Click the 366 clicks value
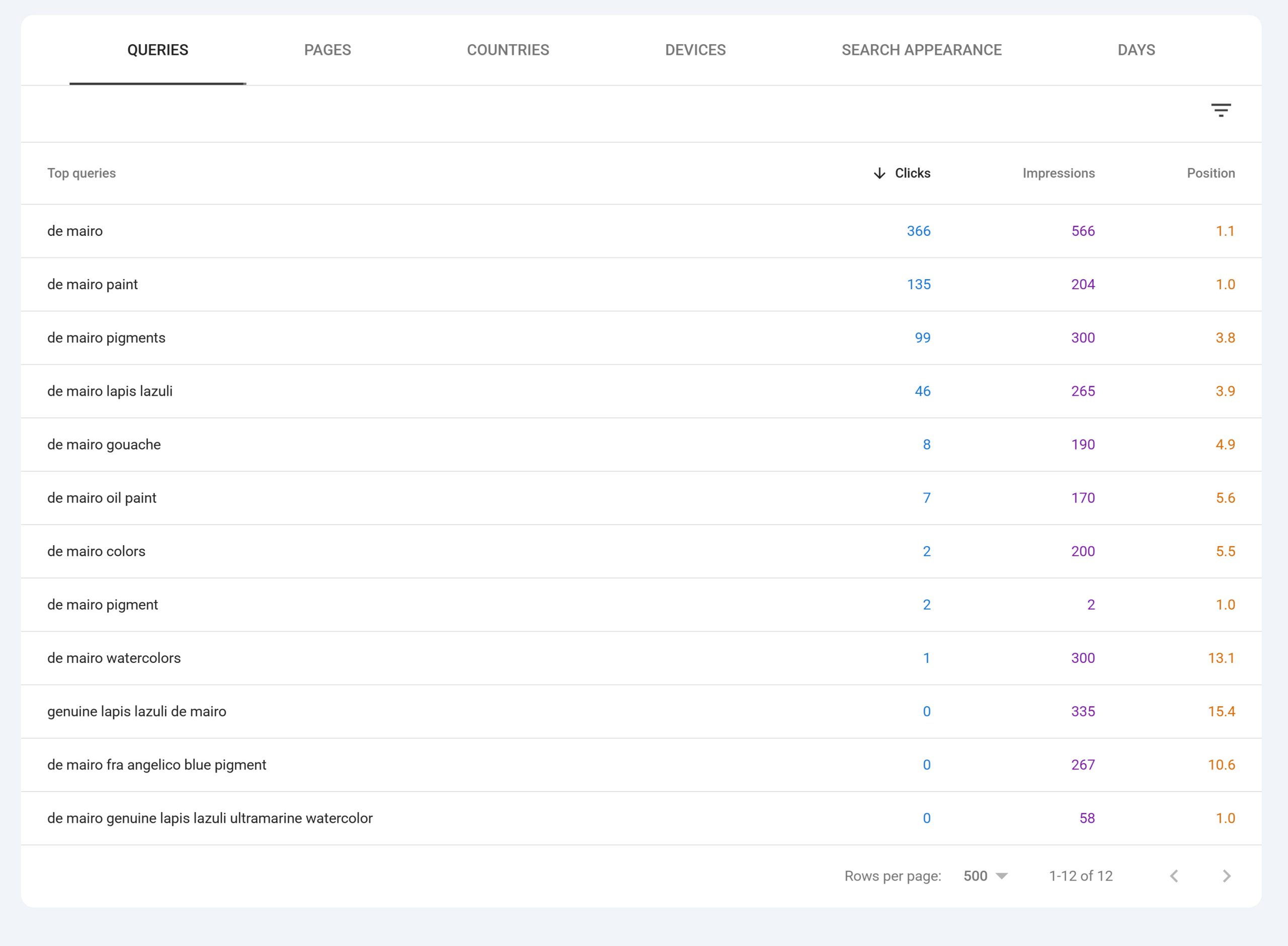 tap(919, 231)
